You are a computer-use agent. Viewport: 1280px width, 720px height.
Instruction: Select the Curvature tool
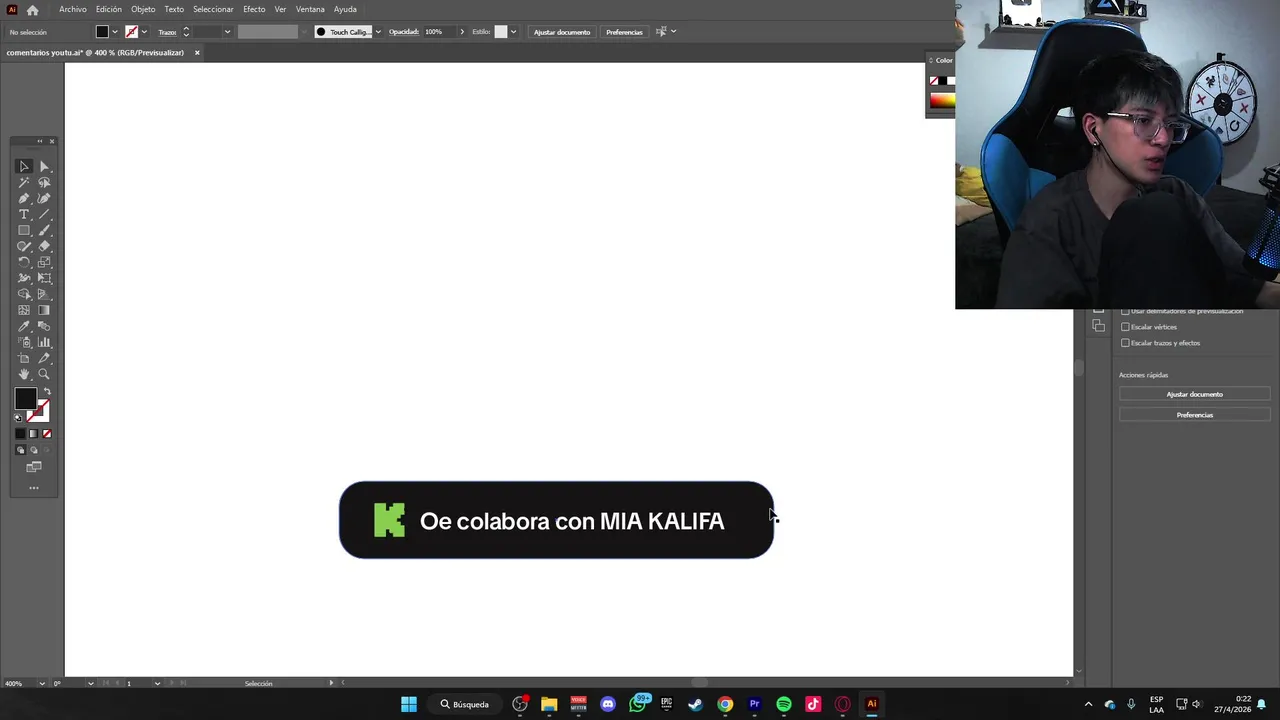[x=44, y=198]
